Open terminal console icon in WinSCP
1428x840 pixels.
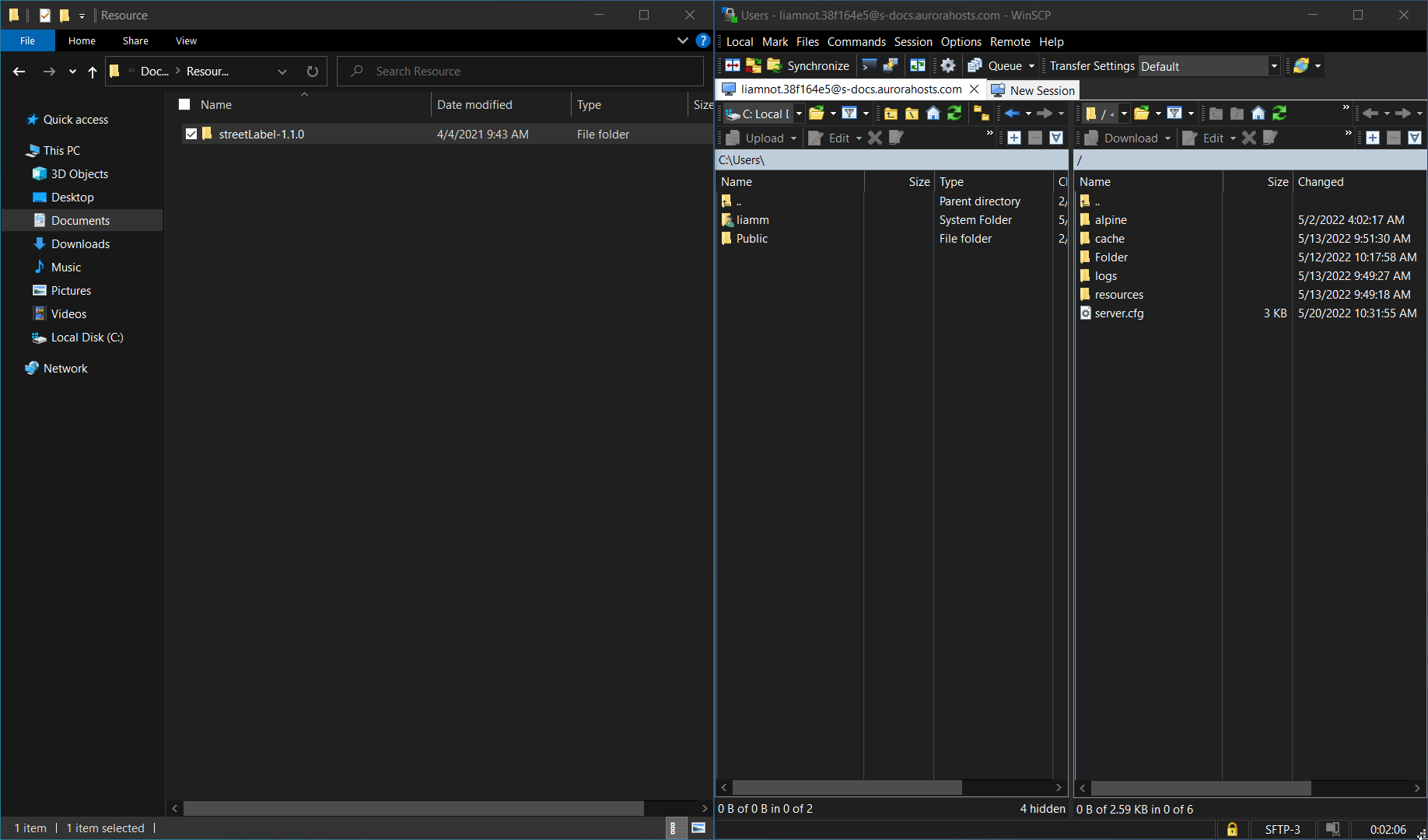coord(870,66)
